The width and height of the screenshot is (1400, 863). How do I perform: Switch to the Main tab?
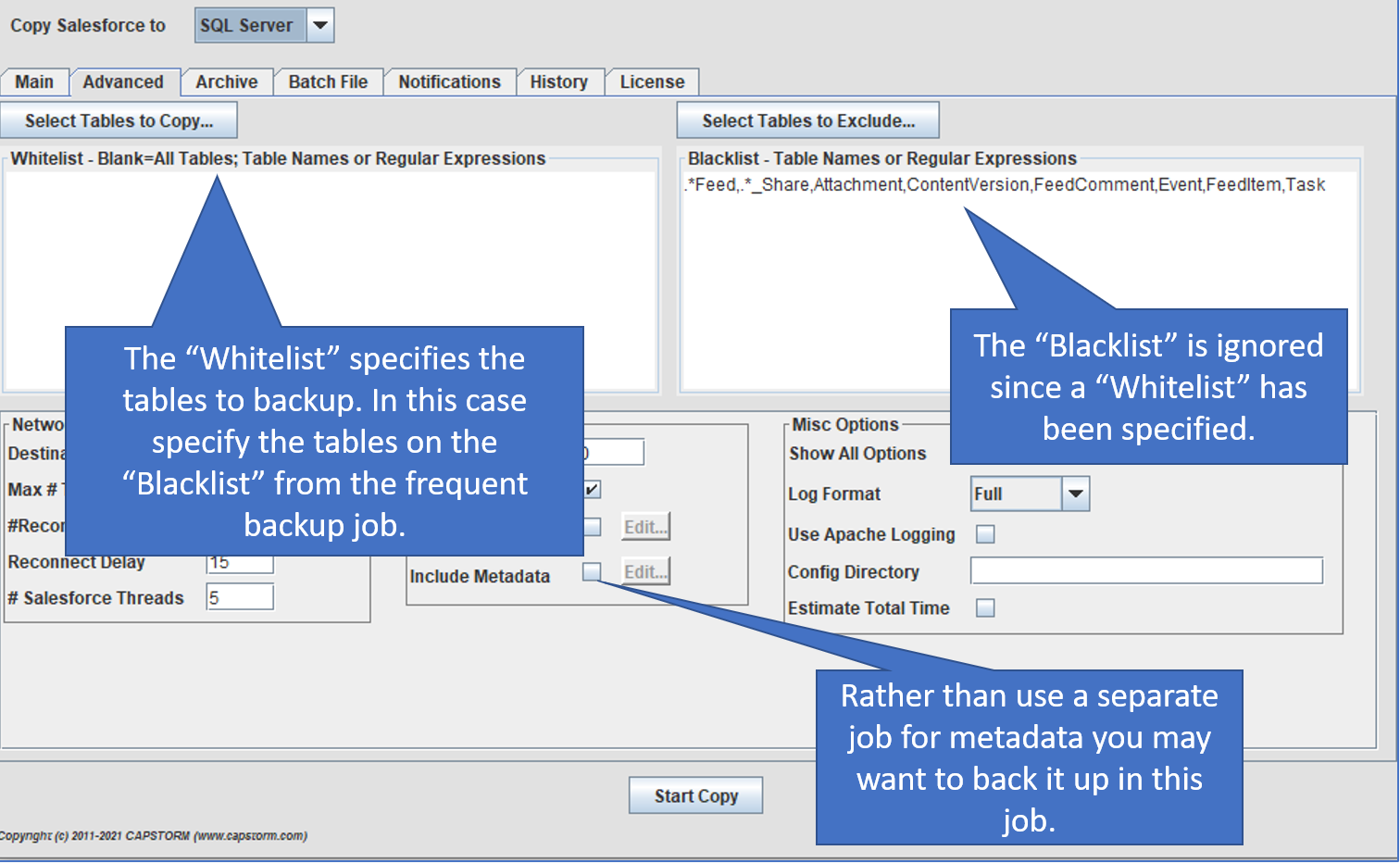(x=34, y=81)
